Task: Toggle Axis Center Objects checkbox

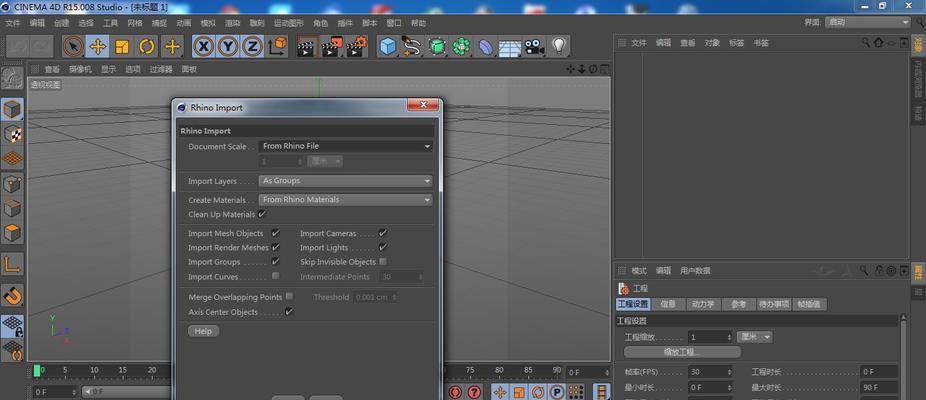Action: click(289, 311)
